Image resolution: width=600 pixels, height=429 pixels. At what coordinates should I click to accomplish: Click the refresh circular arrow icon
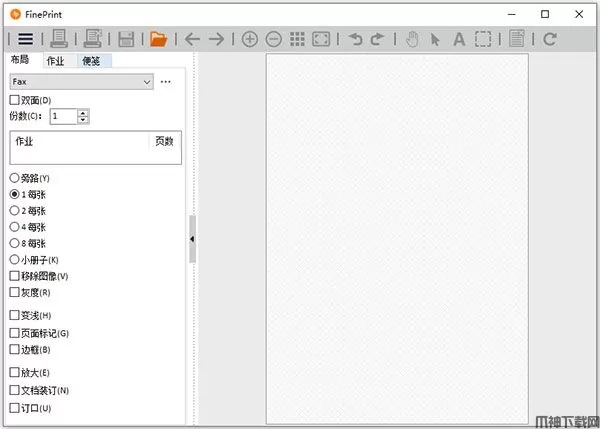coord(550,39)
